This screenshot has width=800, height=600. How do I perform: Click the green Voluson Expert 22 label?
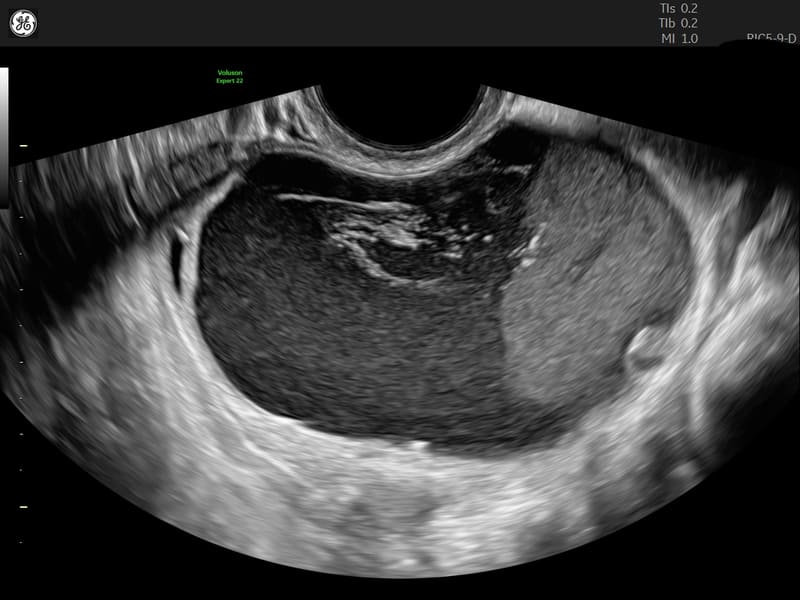(230, 77)
